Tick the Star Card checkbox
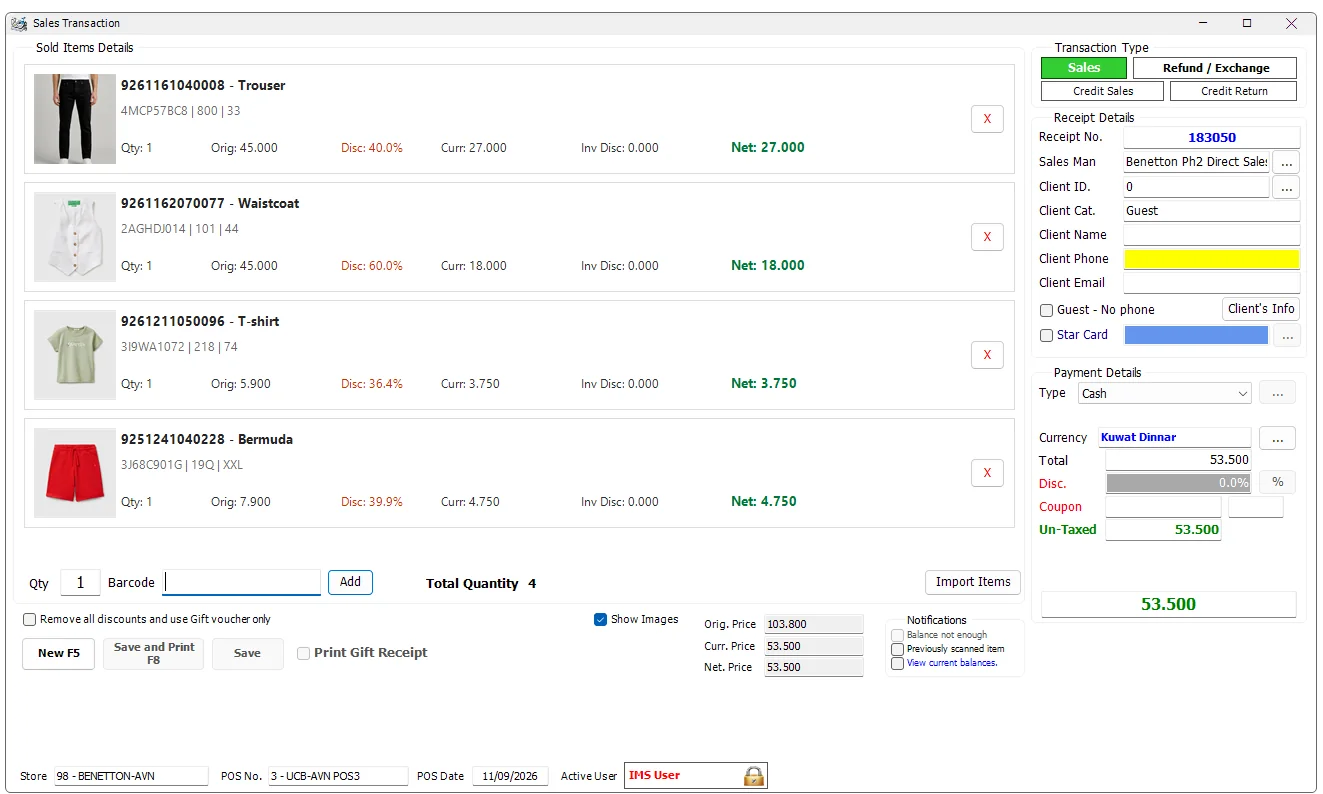The width and height of the screenshot is (1323, 794). 1047,336
